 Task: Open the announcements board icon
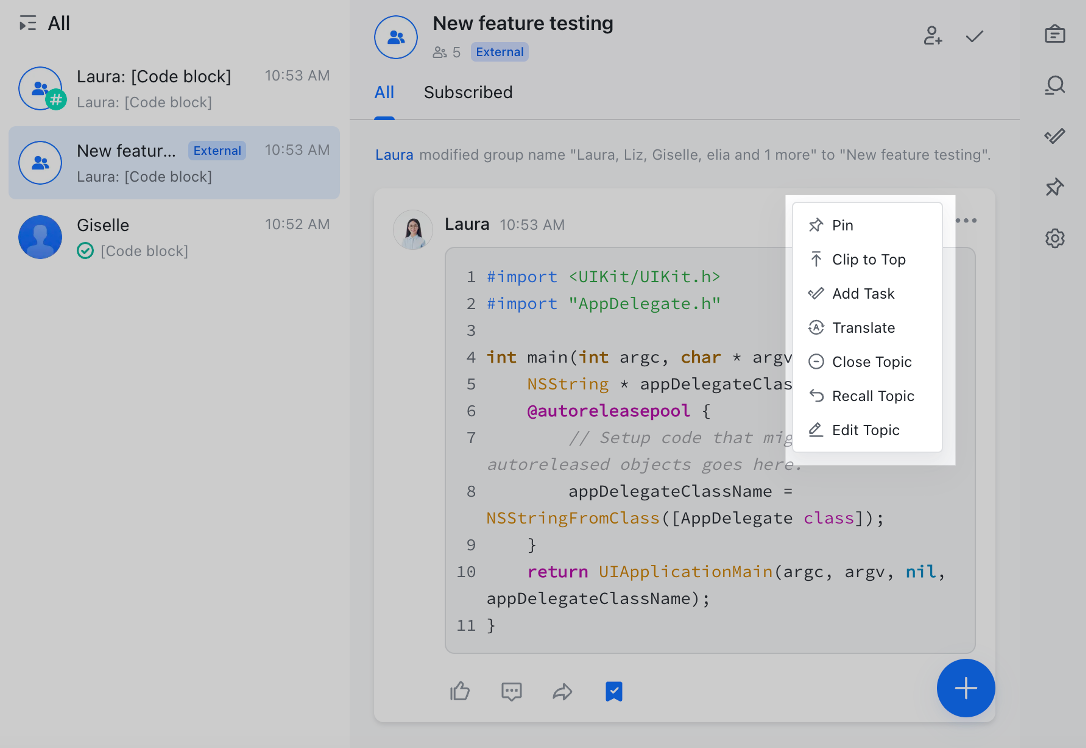(1054, 33)
